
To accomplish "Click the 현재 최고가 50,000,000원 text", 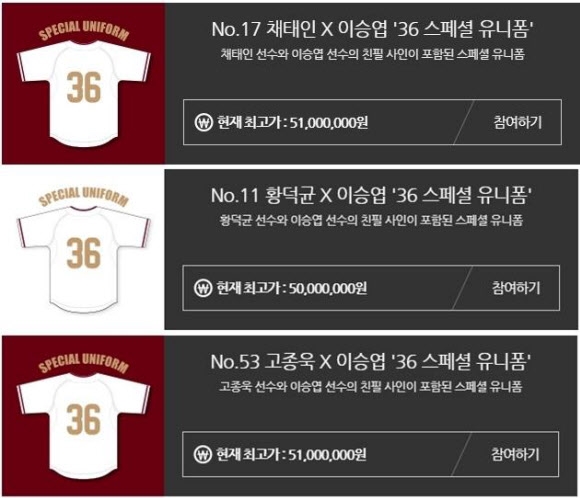I will click(291, 288).
